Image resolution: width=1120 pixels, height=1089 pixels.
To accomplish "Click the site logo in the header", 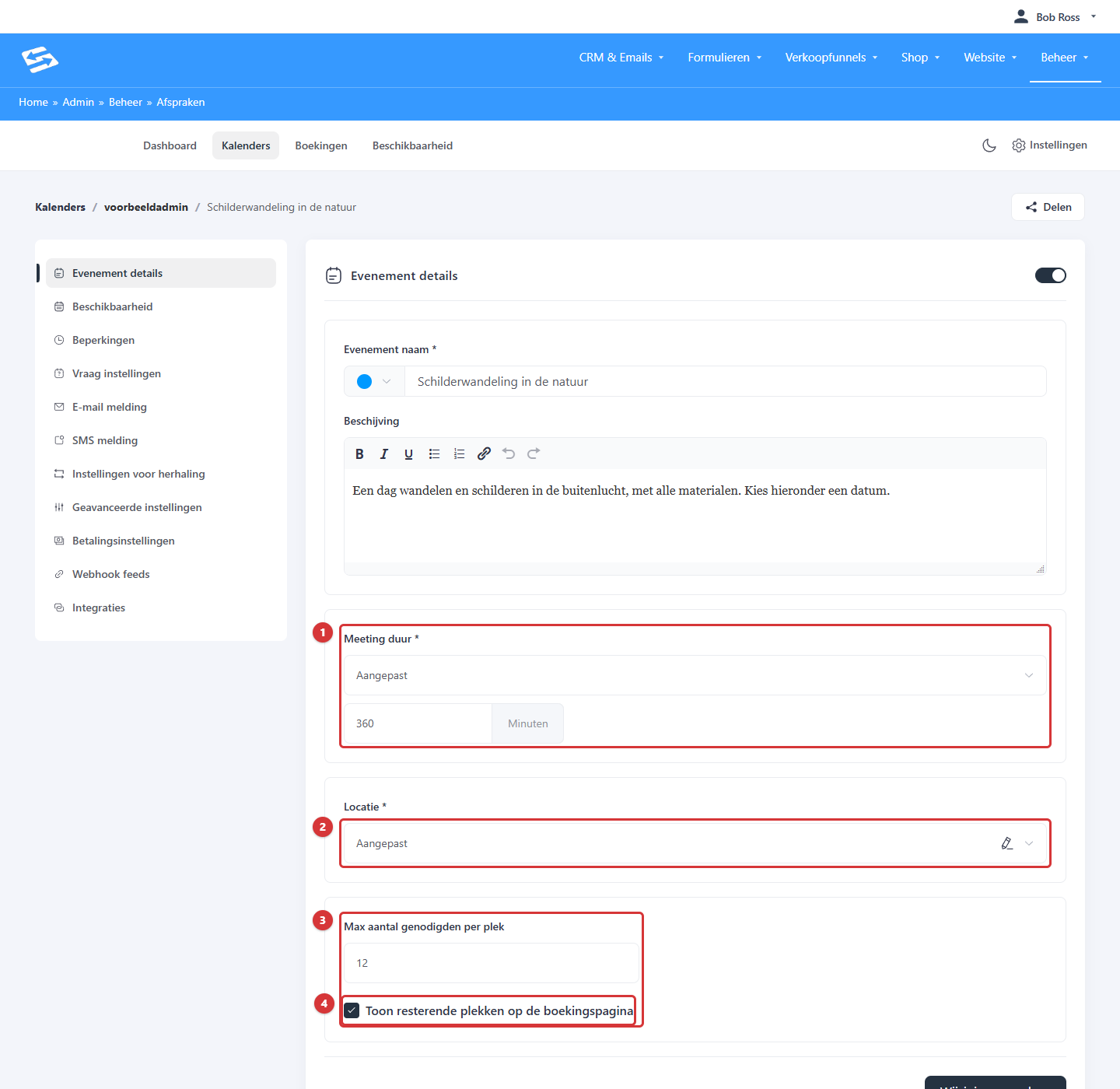I will (40, 60).
